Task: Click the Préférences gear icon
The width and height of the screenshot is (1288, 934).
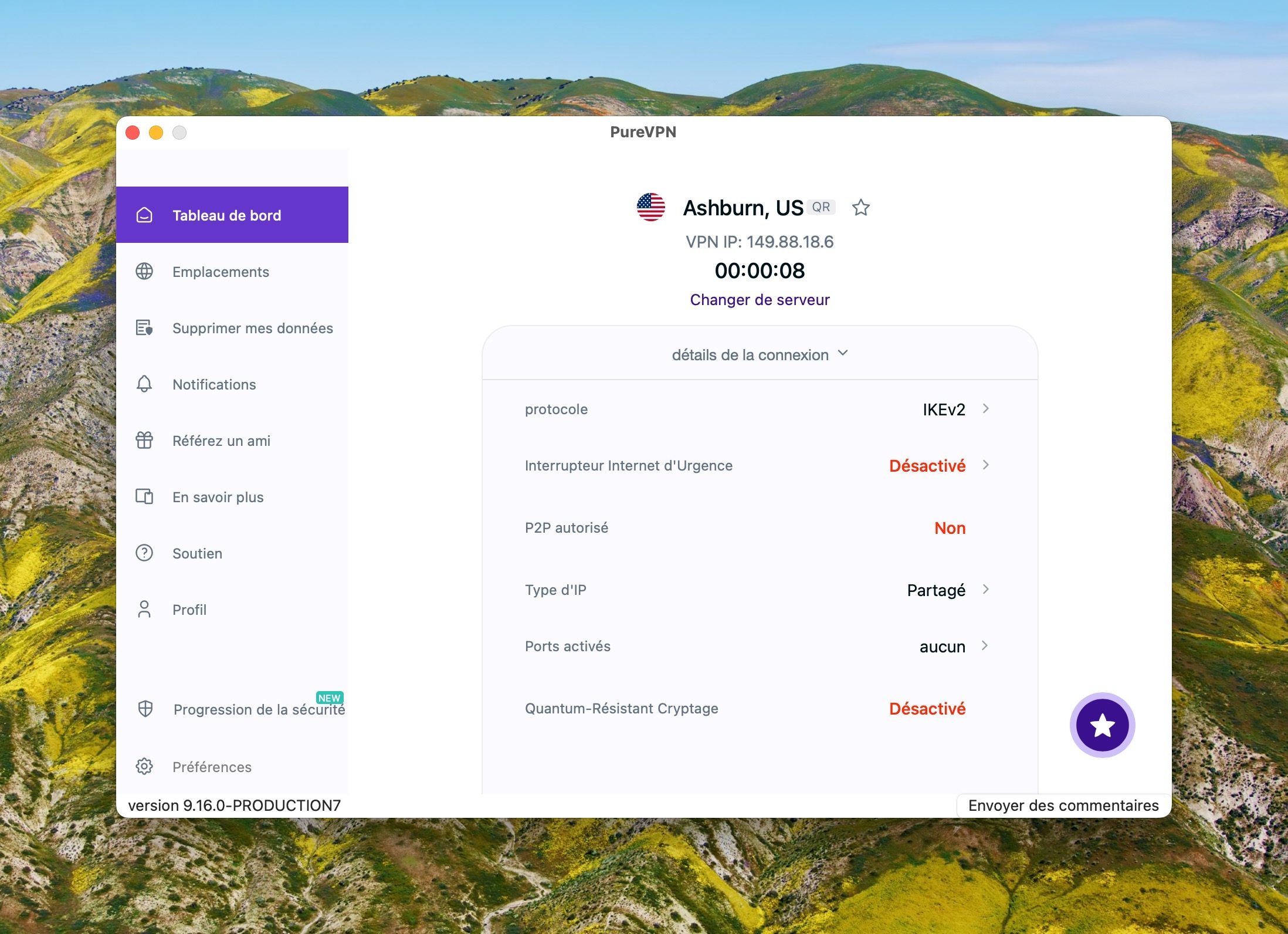Action: tap(144, 767)
